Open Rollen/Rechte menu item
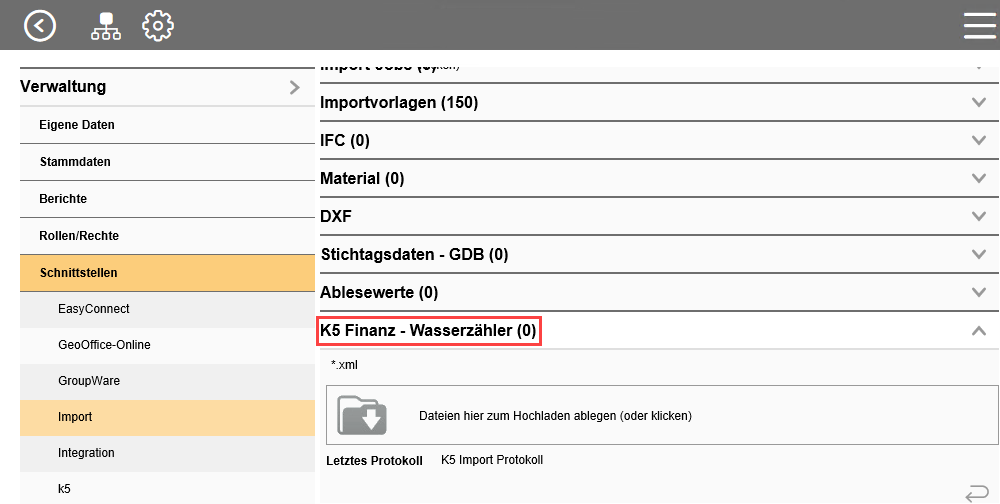 (168, 236)
